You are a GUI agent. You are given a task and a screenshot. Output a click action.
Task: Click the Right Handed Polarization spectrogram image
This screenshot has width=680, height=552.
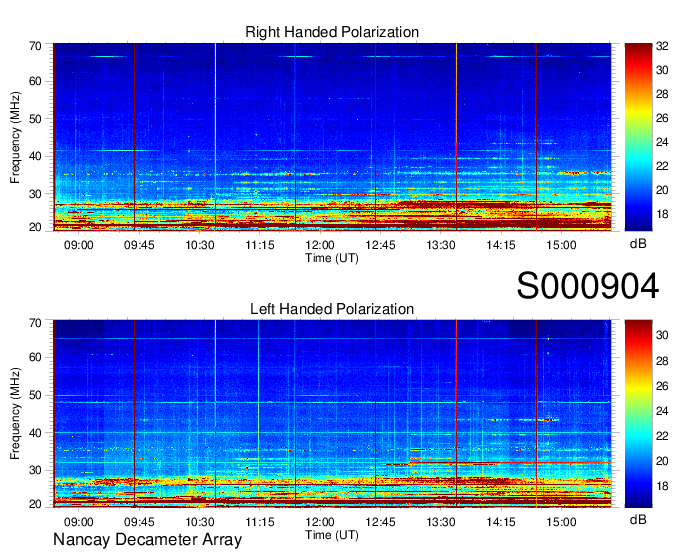tap(332, 137)
